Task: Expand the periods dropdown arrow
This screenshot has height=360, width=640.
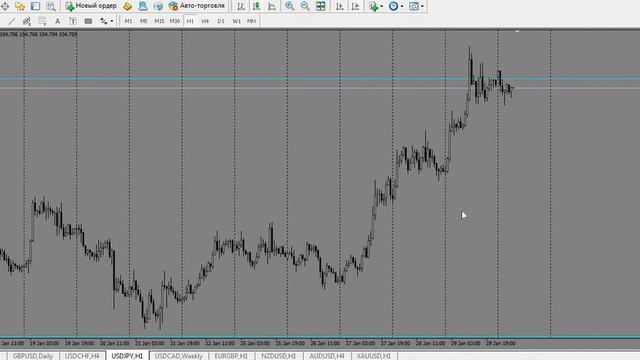Action: (402, 6)
